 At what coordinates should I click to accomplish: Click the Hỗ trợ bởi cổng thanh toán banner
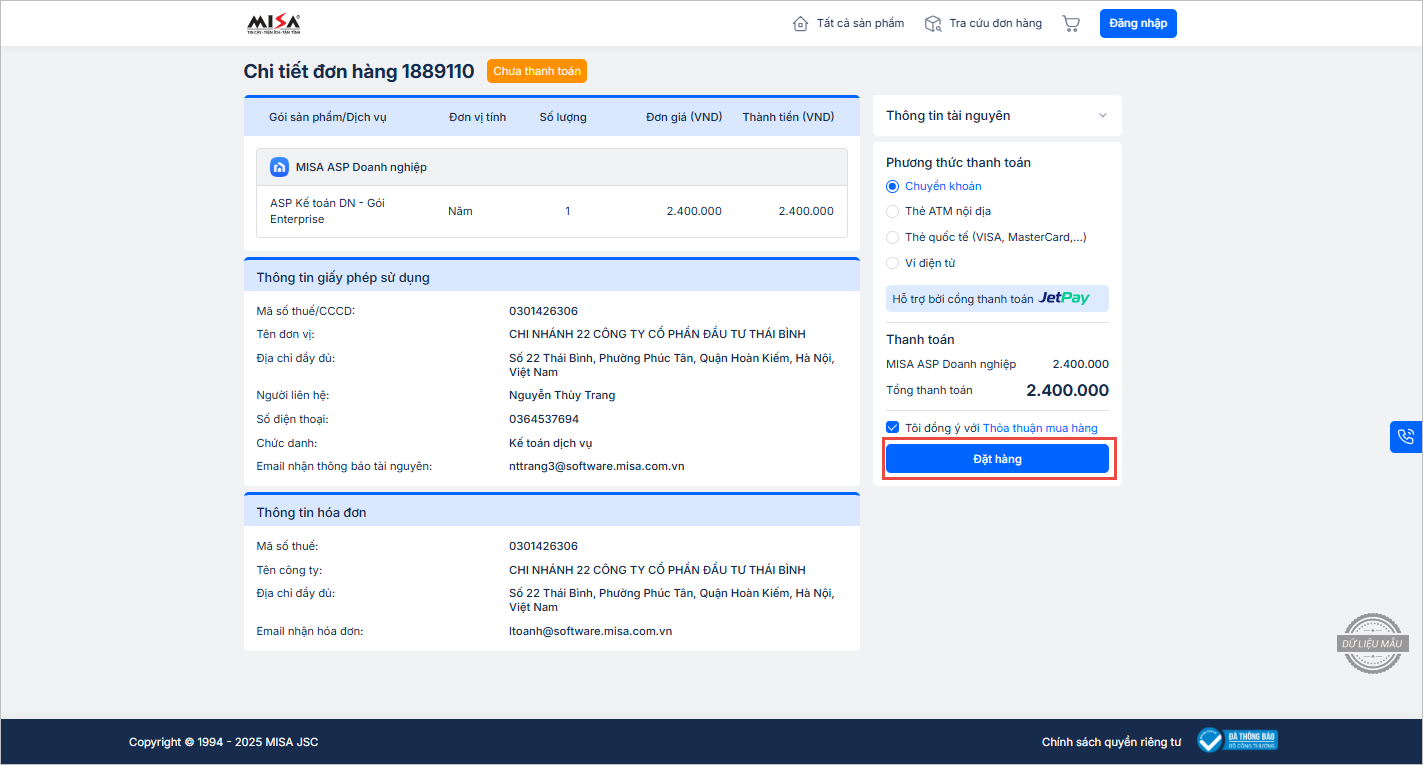pyautogui.click(x=997, y=298)
